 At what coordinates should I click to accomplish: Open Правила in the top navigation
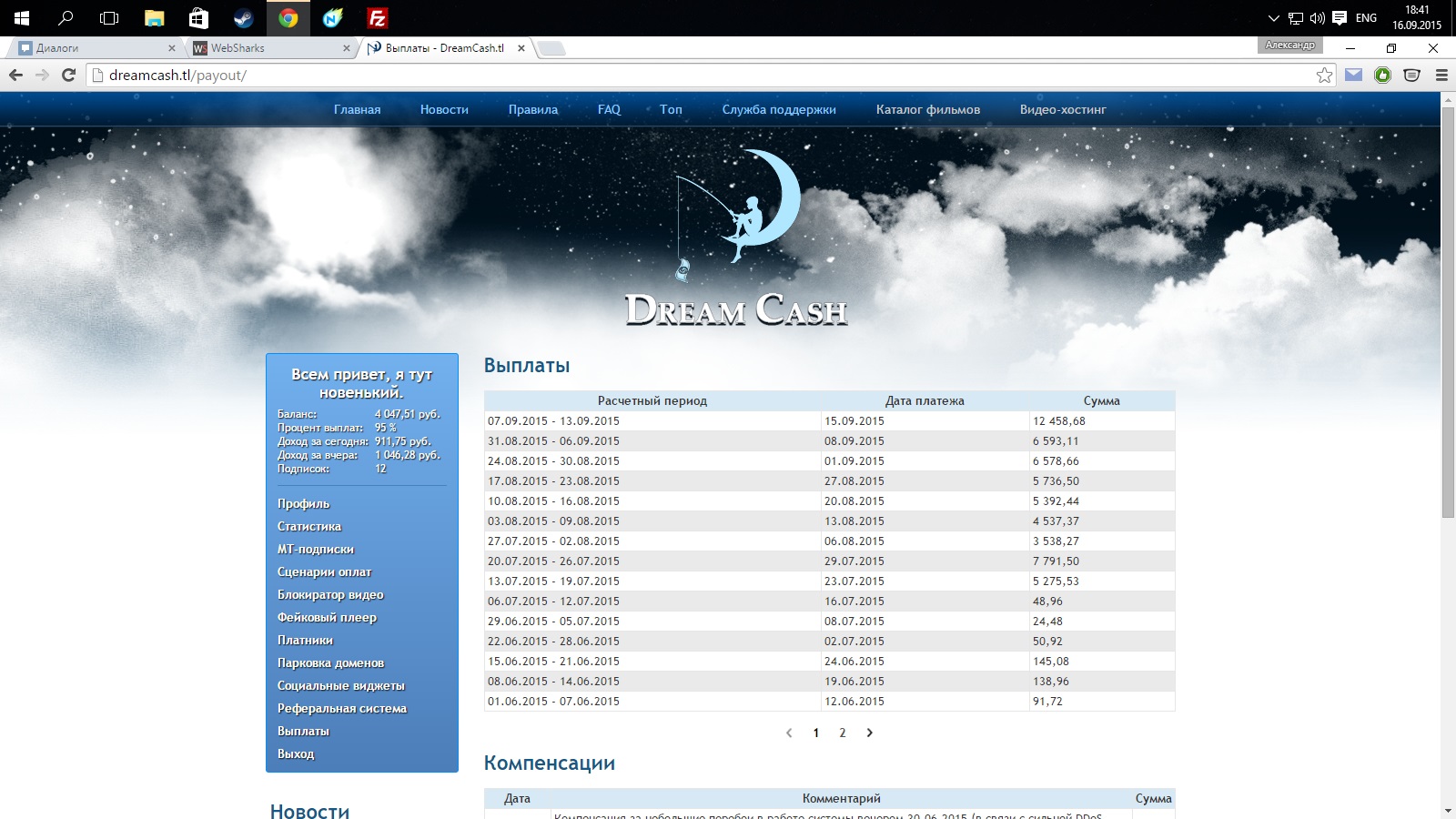tap(533, 109)
